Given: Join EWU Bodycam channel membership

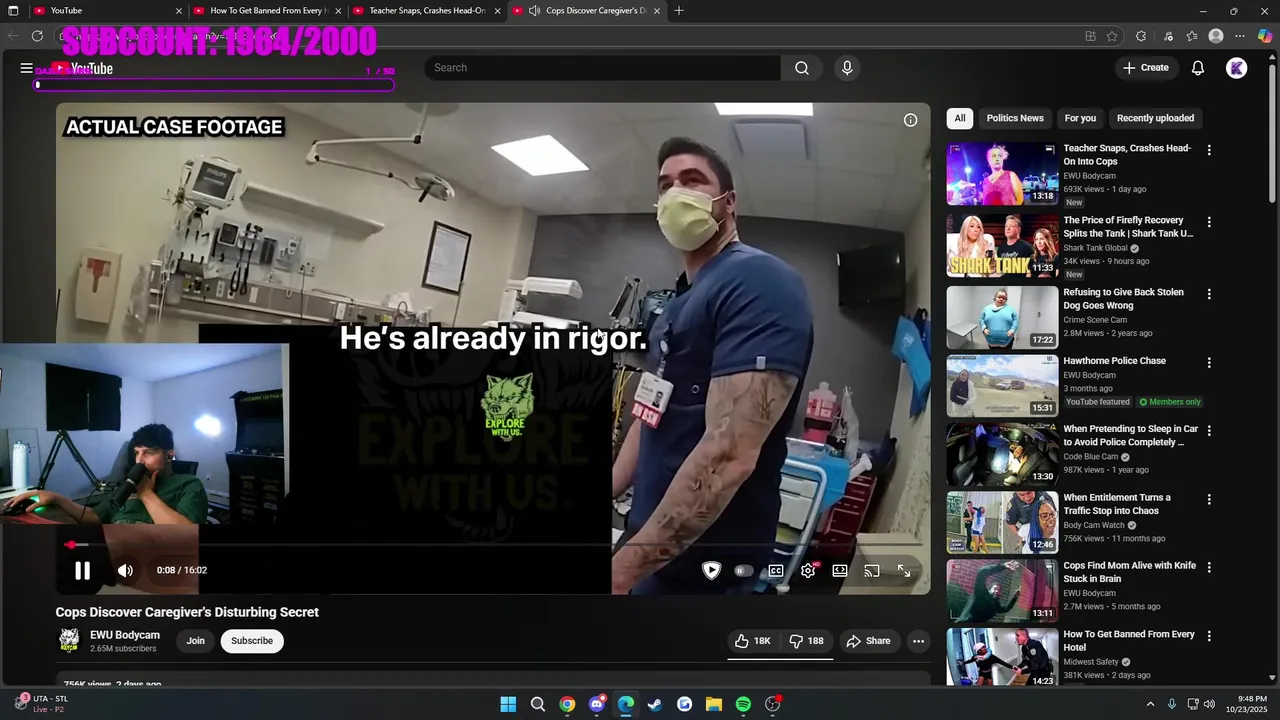Looking at the screenshot, I should pos(195,641).
